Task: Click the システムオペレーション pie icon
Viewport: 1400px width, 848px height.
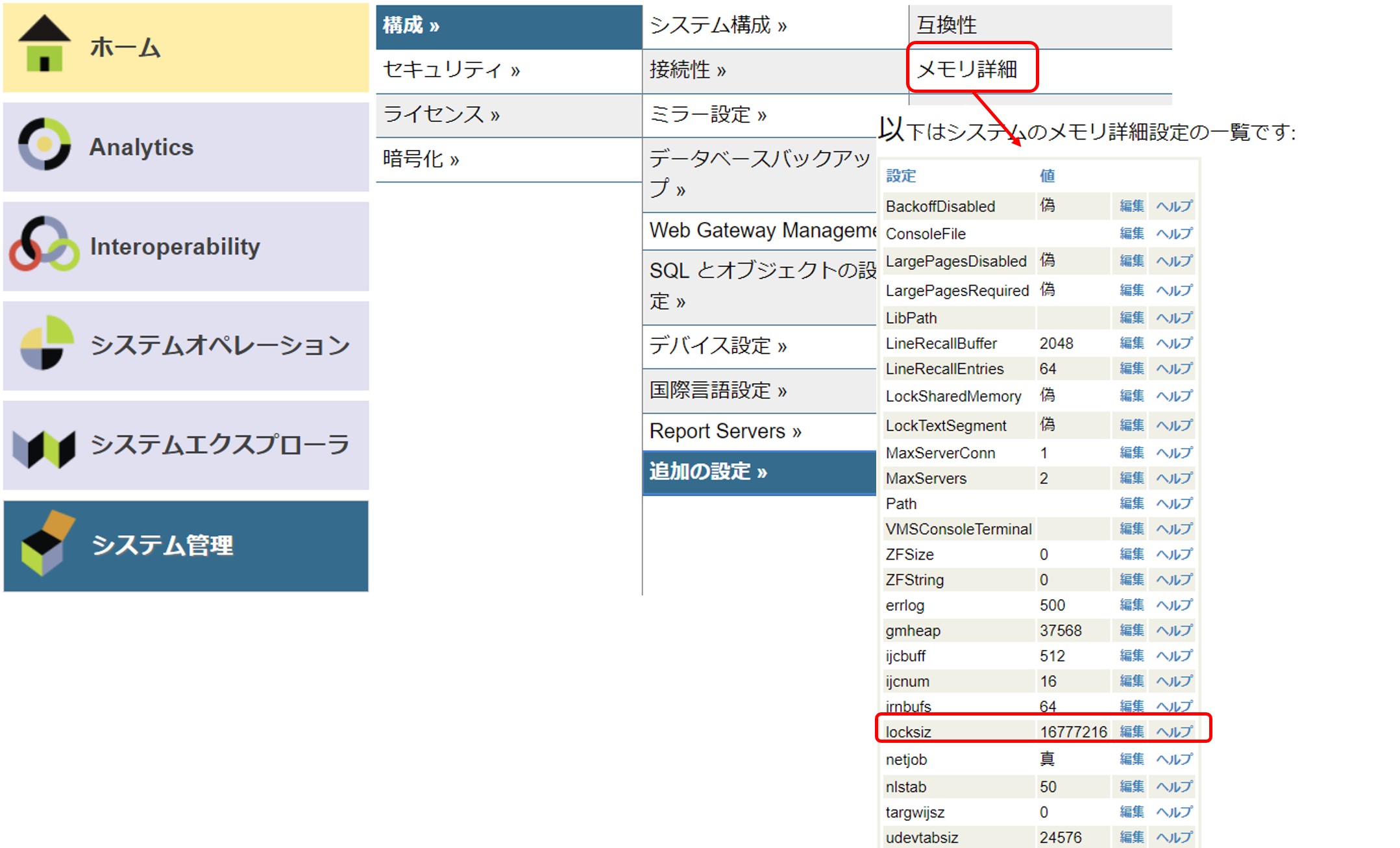Action: pyautogui.click(x=45, y=343)
